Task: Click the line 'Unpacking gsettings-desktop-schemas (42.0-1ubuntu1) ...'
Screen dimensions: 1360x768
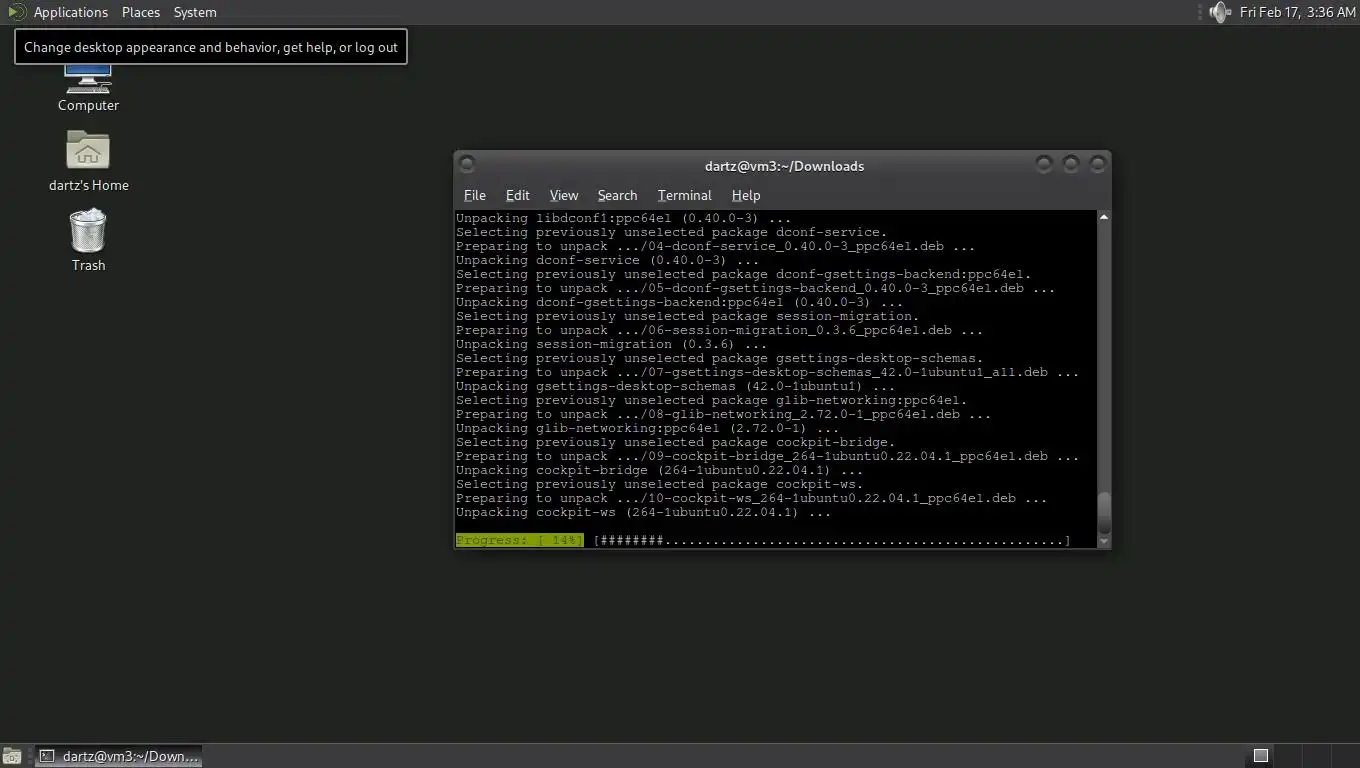Action: (x=676, y=386)
